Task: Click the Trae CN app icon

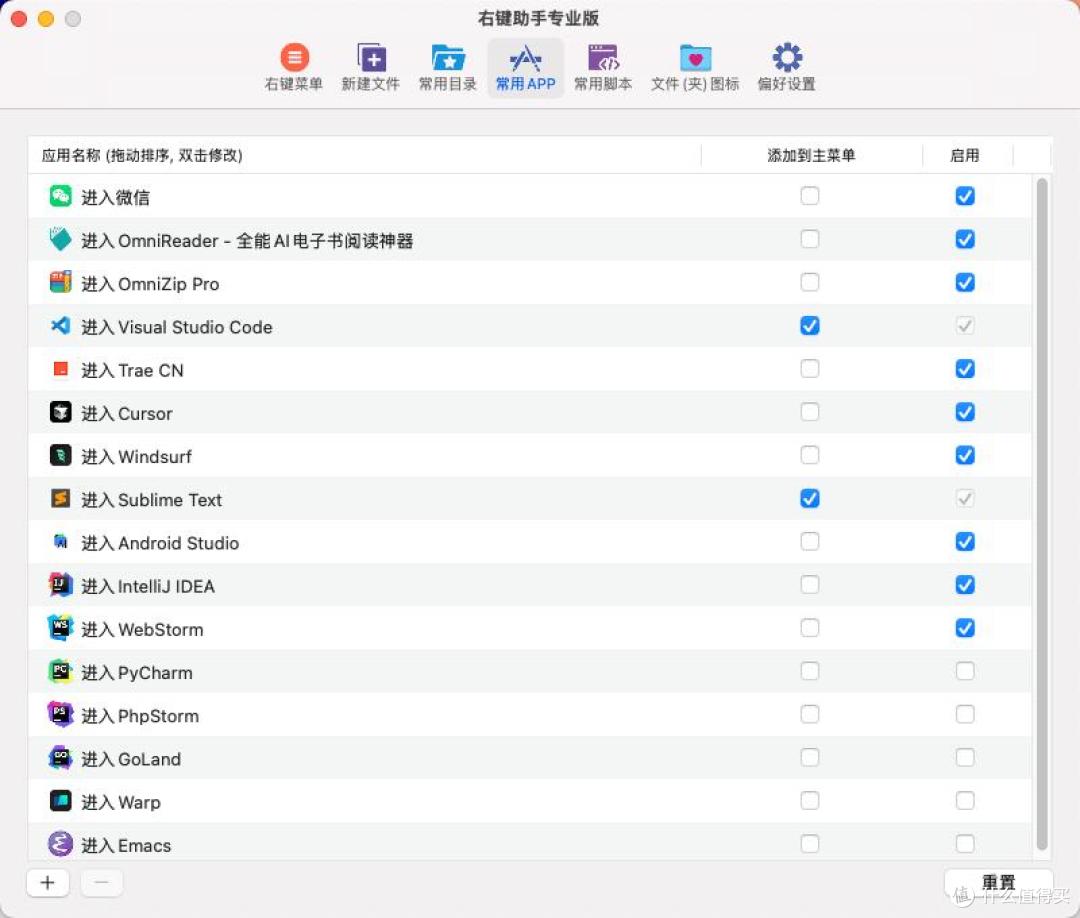Action: [x=61, y=369]
